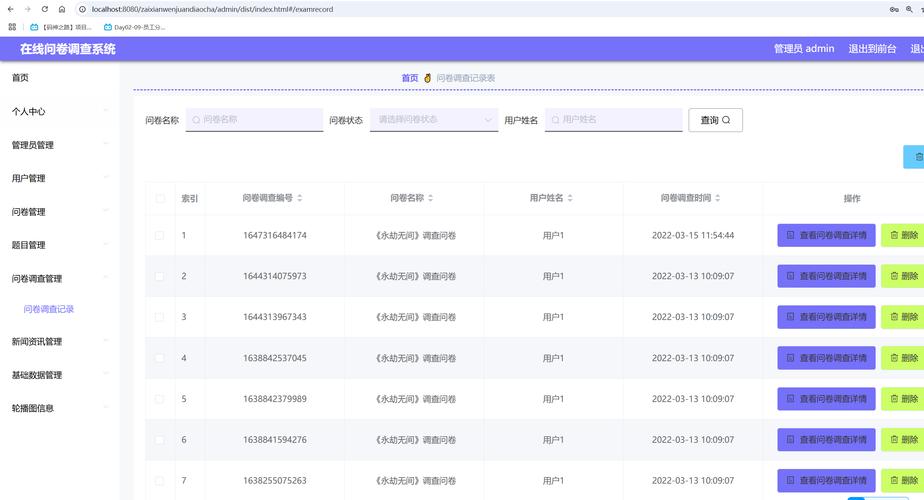This screenshot has height=500, width=924.
Task: Focus the 问卷名称 search field
Action: click(x=254, y=120)
